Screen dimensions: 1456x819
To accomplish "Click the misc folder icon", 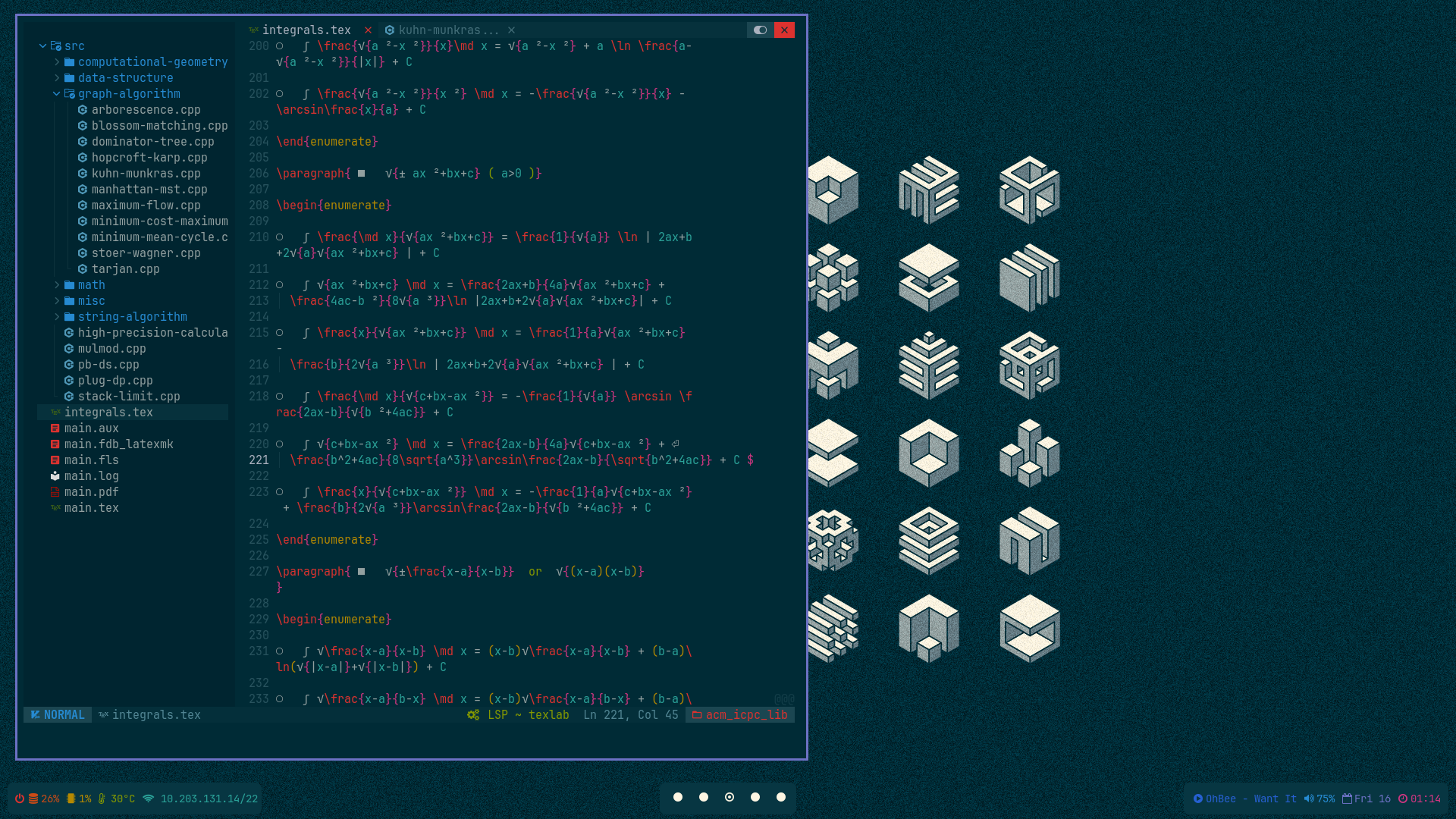I will pyautogui.click(x=70, y=301).
